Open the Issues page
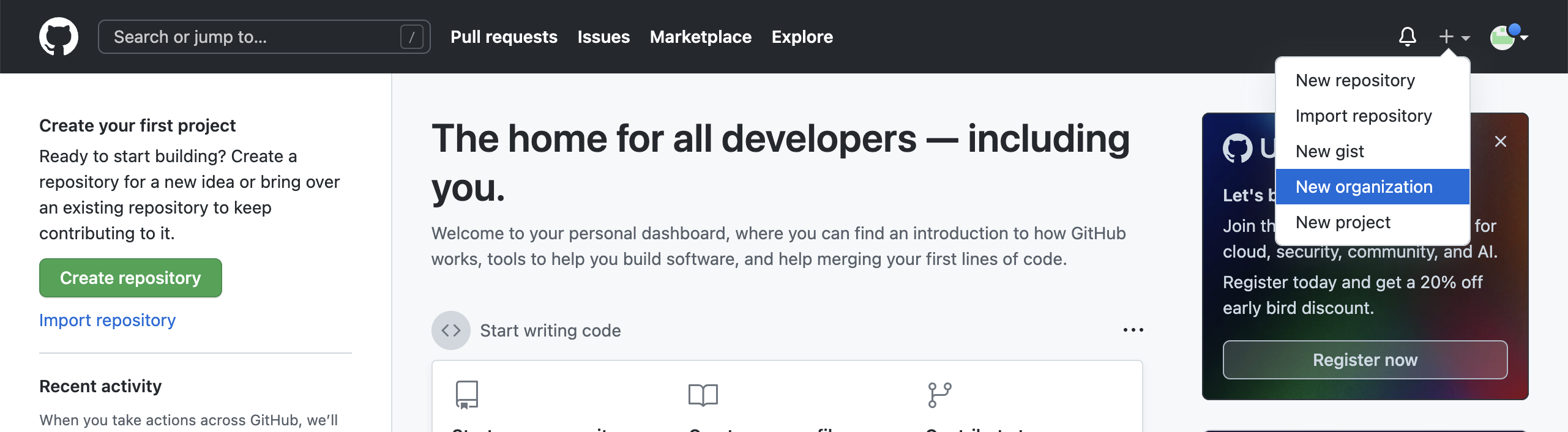The height and width of the screenshot is (432, 1568). pos(603,37)
